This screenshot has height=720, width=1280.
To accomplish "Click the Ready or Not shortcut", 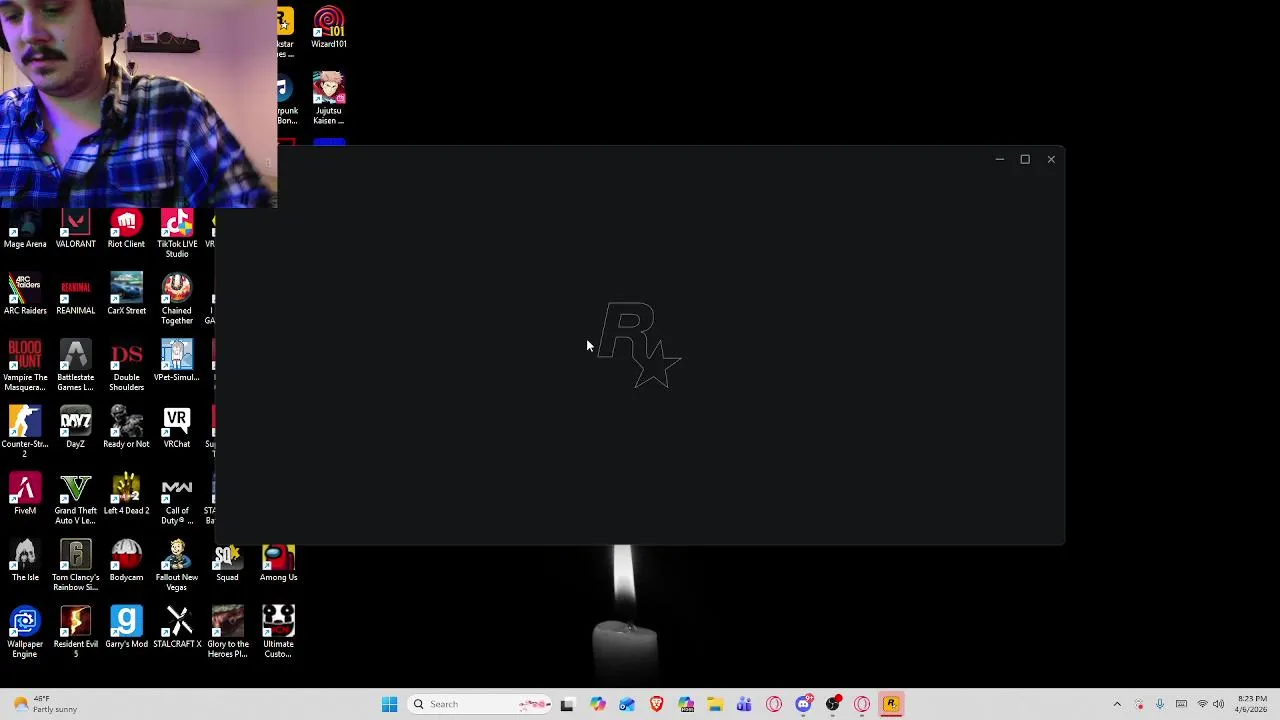I will pos(126,428).
